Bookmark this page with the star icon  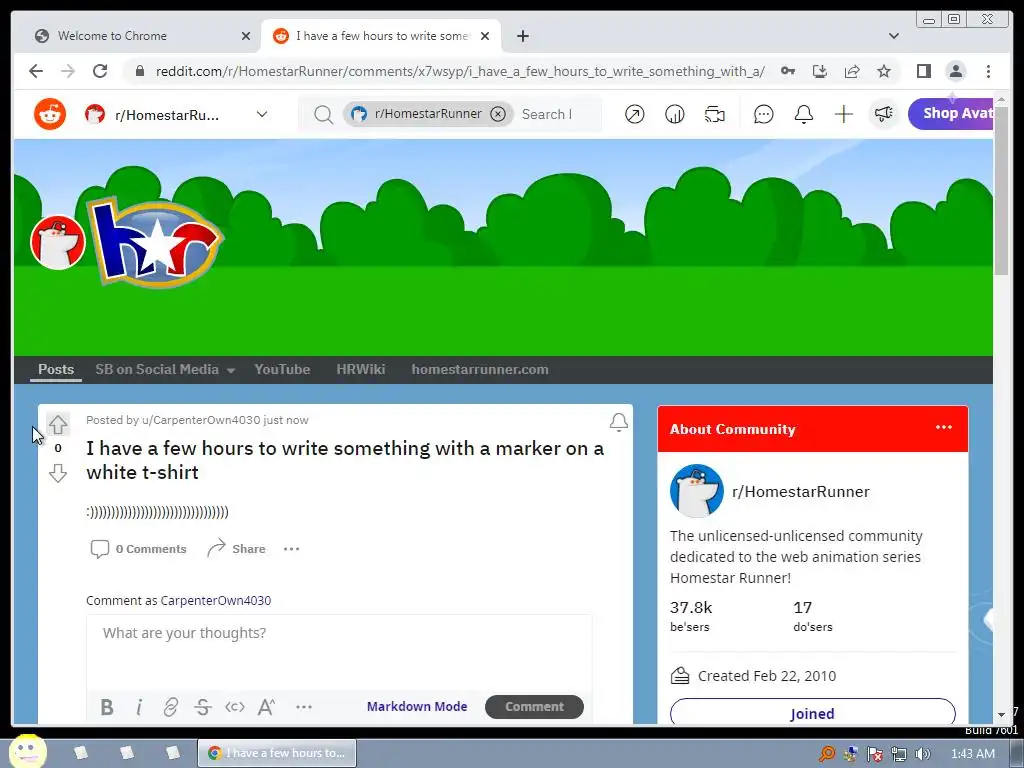[884, 71]
